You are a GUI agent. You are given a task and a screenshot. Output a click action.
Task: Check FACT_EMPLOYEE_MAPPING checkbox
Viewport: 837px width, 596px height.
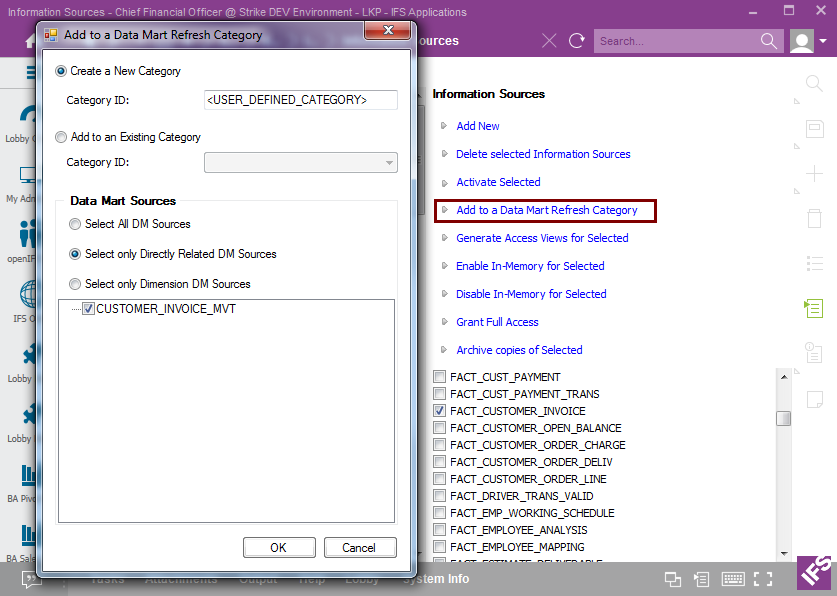click(x=439, y=547)
